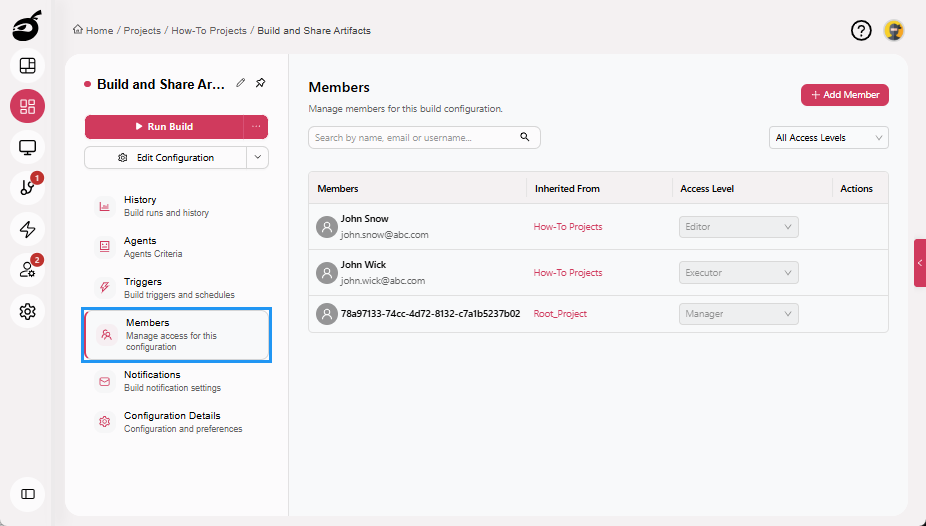Screen dimensions: 926x526
Task: Open the settings gear in left sidebar
Action: point(28,311)
